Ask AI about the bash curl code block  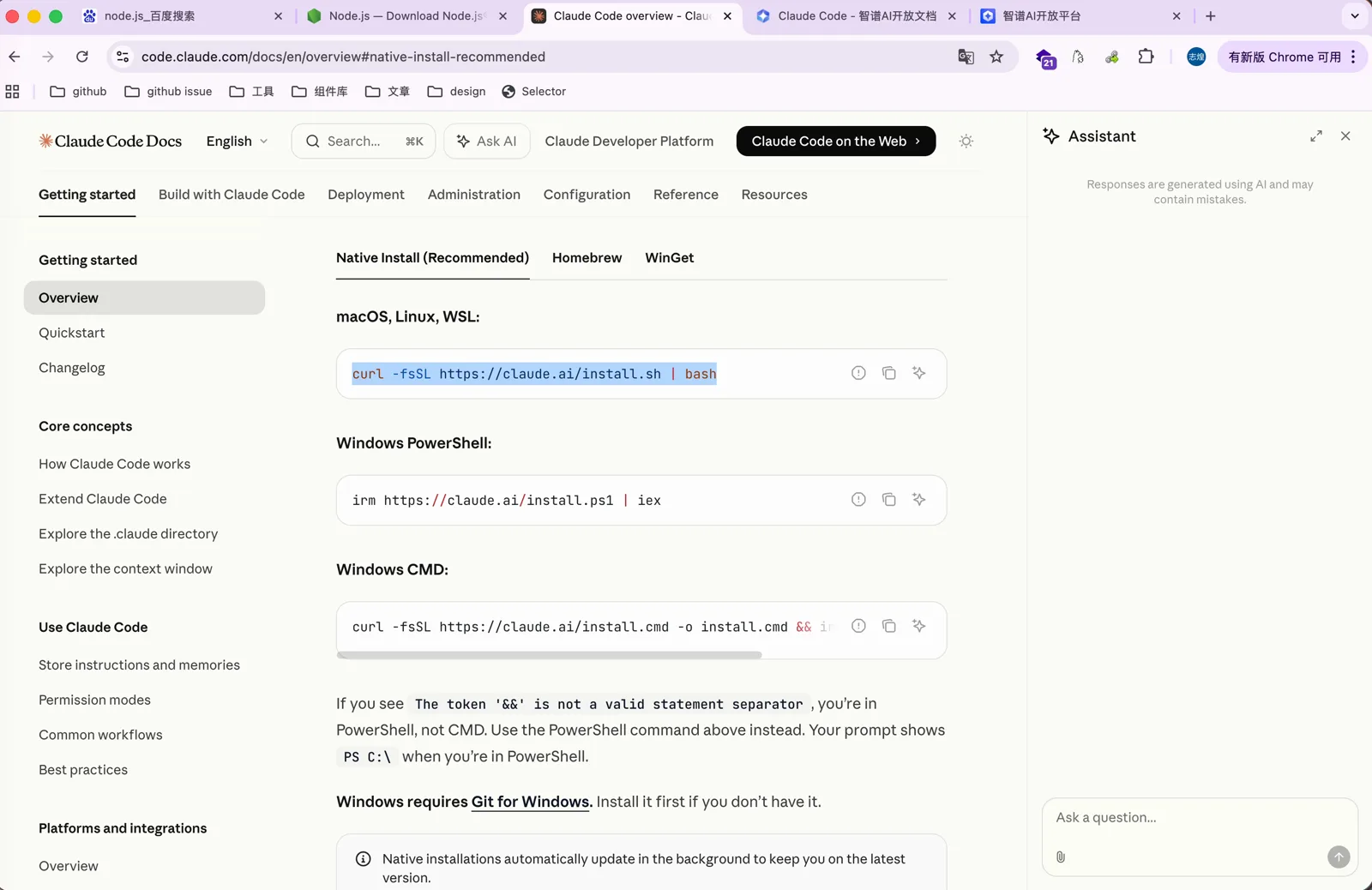click(x=919, y=373)
